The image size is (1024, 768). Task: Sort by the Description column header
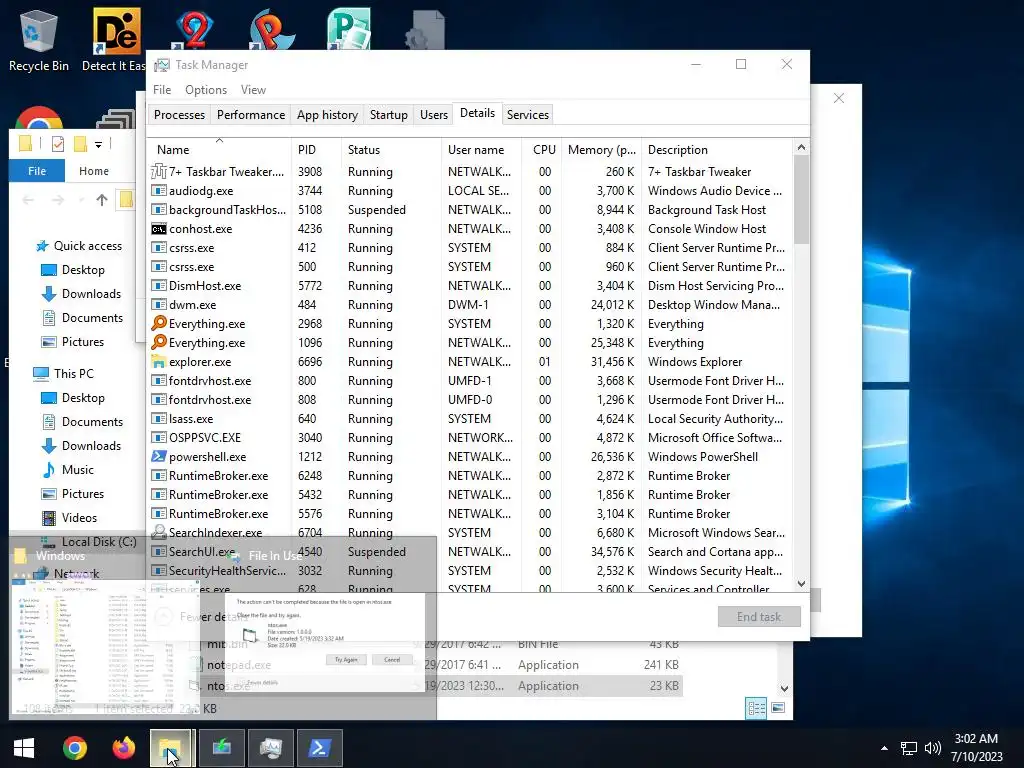click(x=716, y=150)
